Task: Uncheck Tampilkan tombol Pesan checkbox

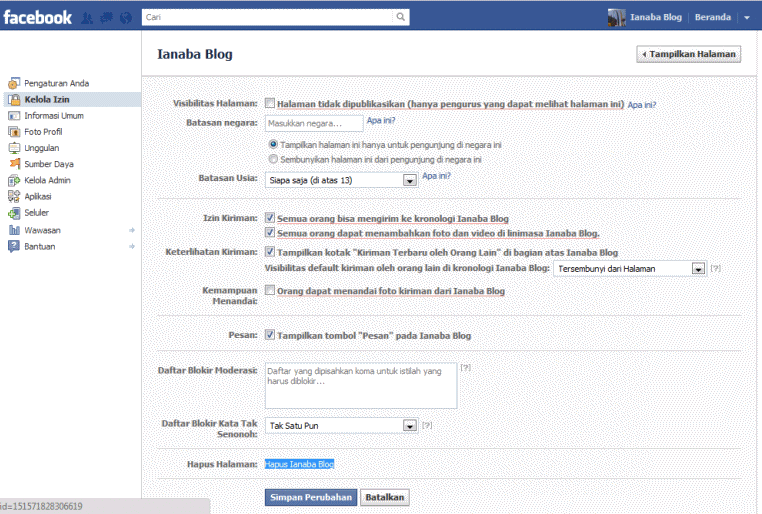Action: click(270, 335)
